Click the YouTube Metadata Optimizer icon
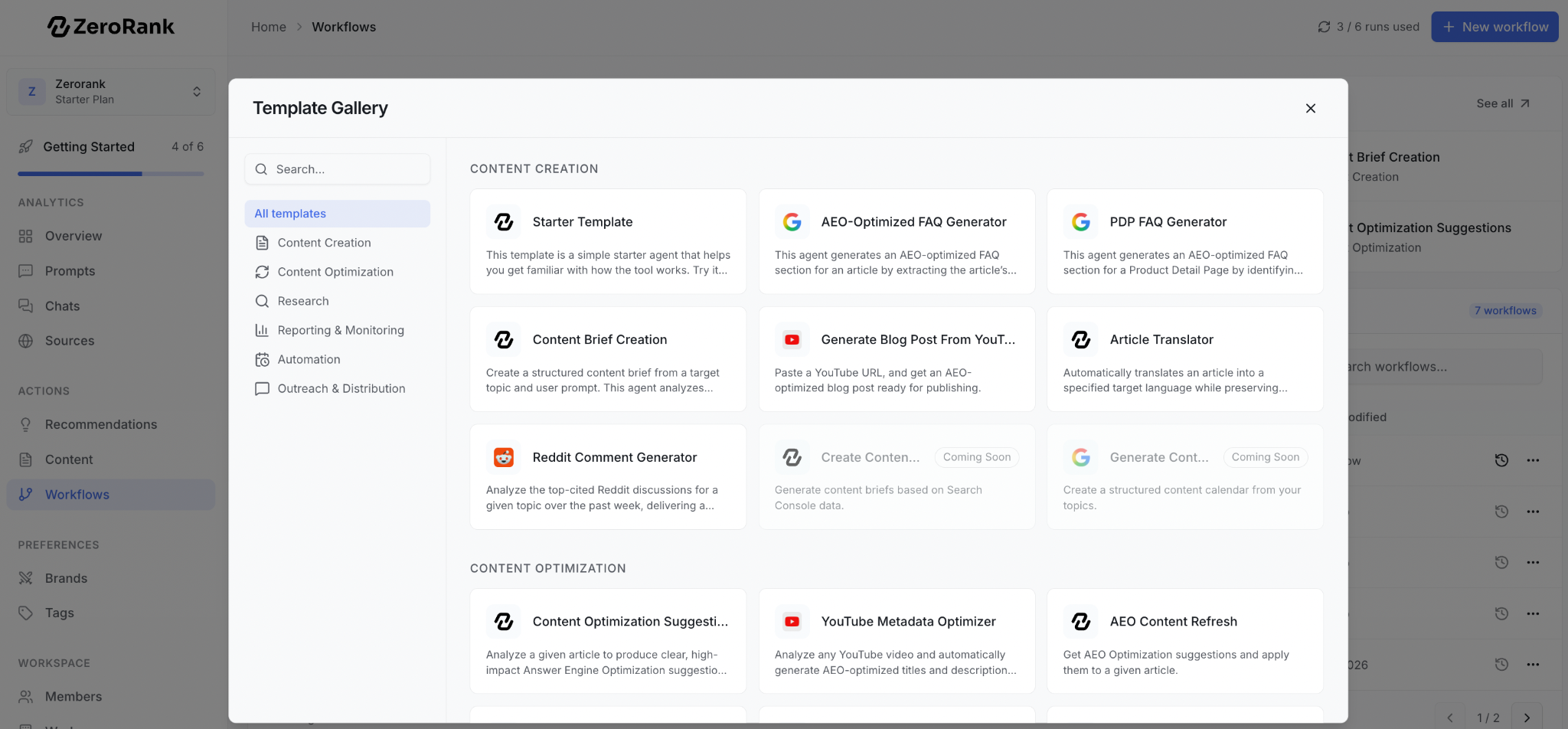 792,622
